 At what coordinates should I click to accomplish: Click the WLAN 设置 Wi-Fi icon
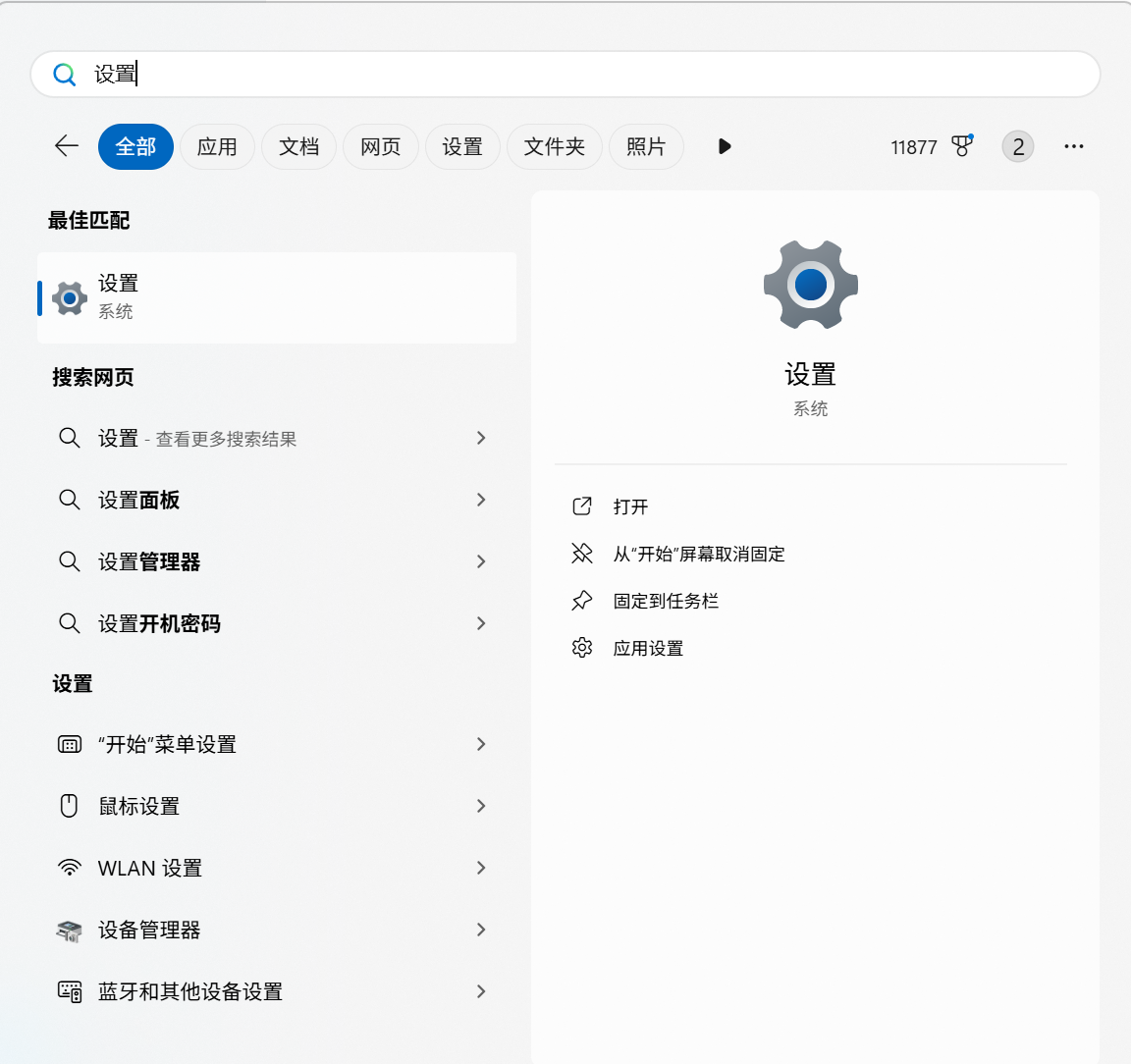69,869
